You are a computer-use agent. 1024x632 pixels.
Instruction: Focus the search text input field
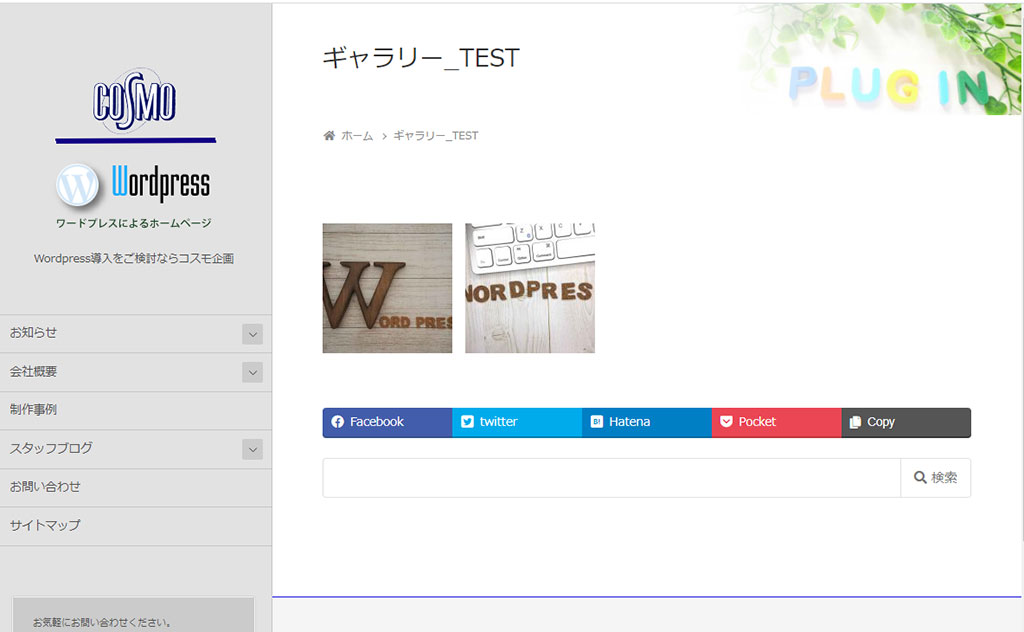[611, 478]
